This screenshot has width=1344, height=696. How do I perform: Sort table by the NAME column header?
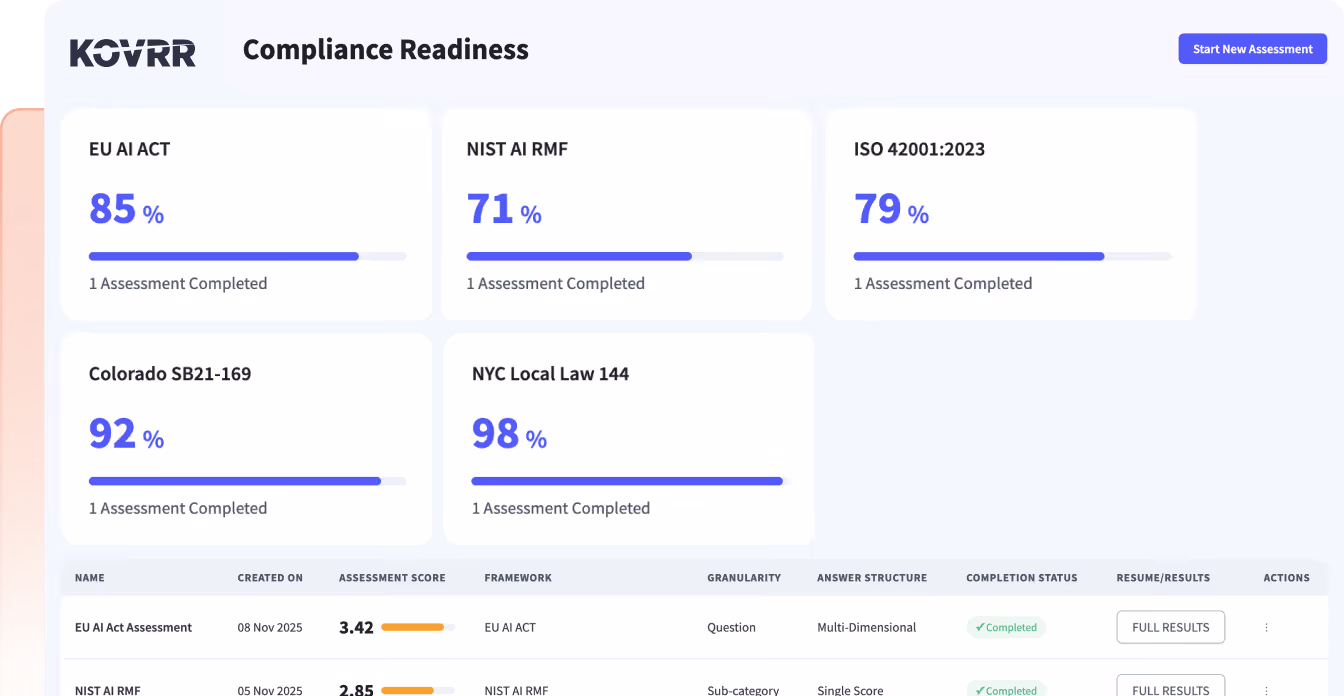[x=89, y=578]
